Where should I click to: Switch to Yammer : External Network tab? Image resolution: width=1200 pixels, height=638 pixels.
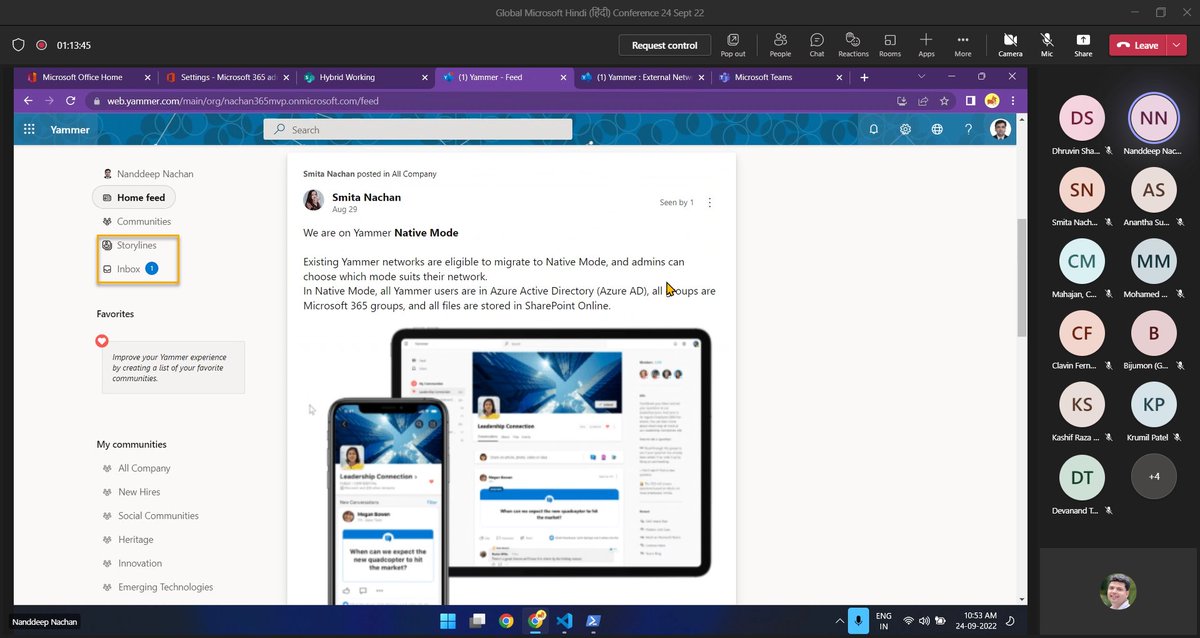coord(643,77)
